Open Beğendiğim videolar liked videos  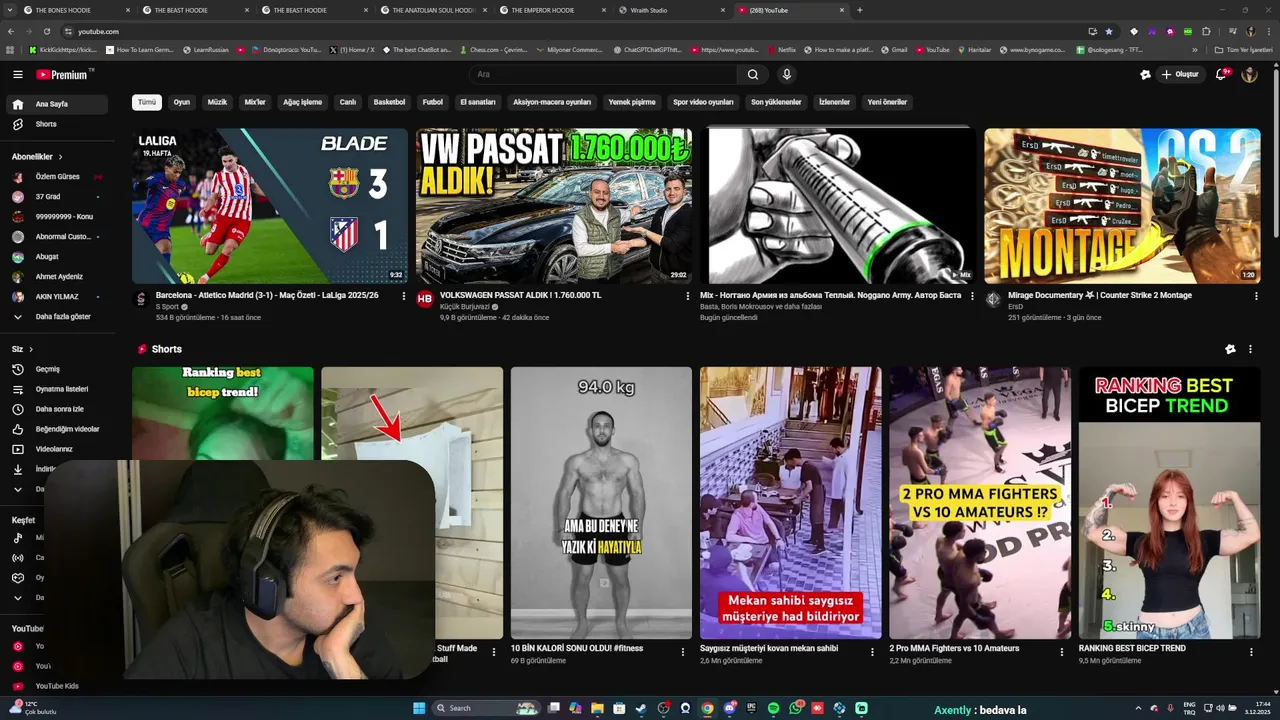57,429
